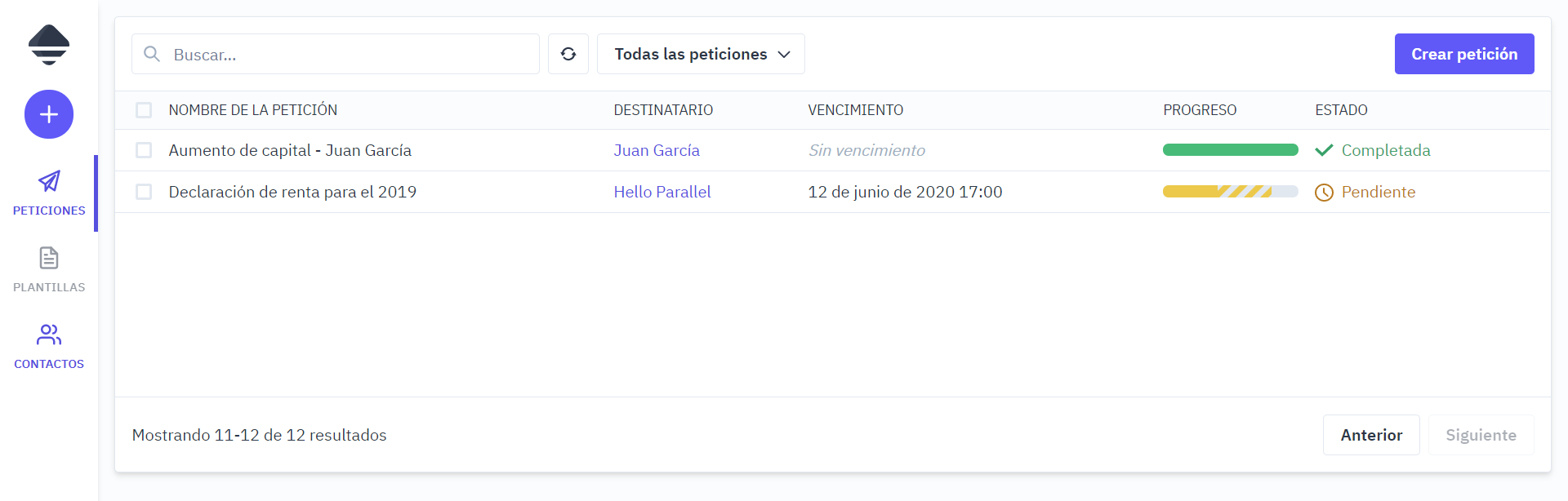Check the Aumento de capital row checkbox
Screen dimensions: 1568x501
[145, 150]
